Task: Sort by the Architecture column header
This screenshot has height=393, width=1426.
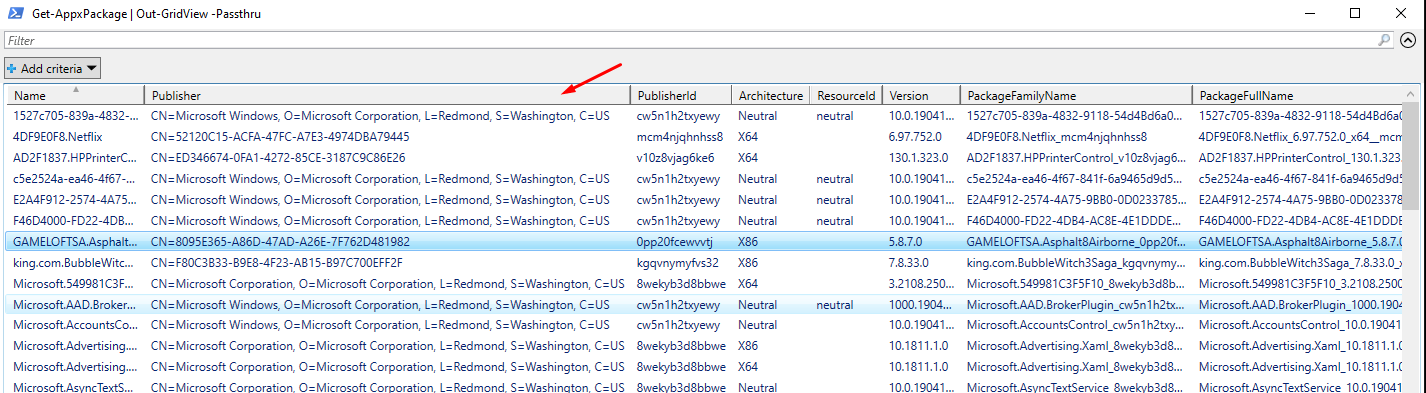Action: [770, 95]
